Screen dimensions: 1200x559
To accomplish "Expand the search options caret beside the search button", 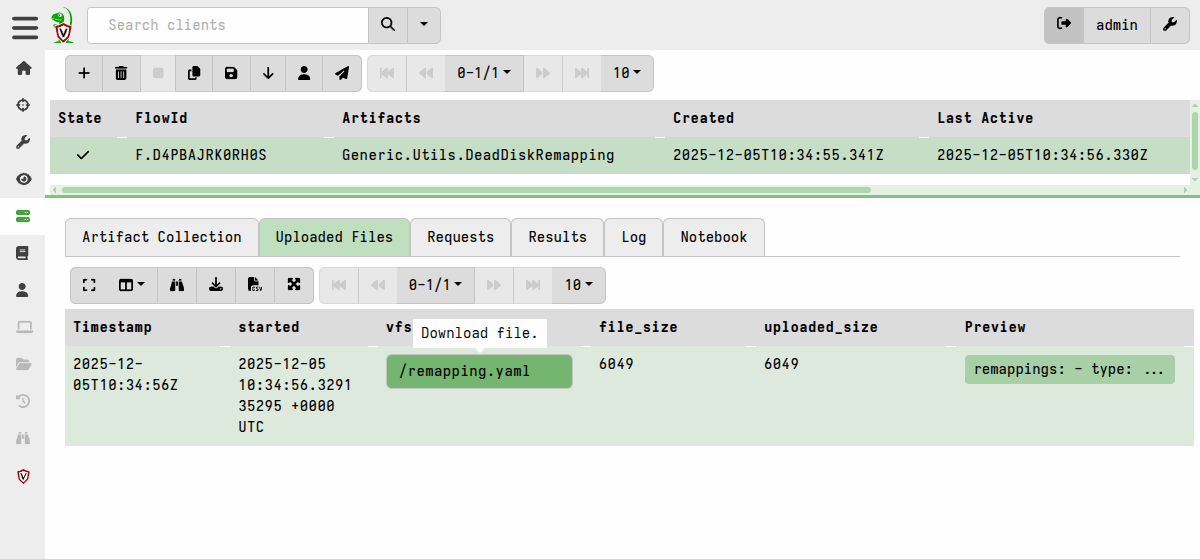I will [x=424, y=25].
